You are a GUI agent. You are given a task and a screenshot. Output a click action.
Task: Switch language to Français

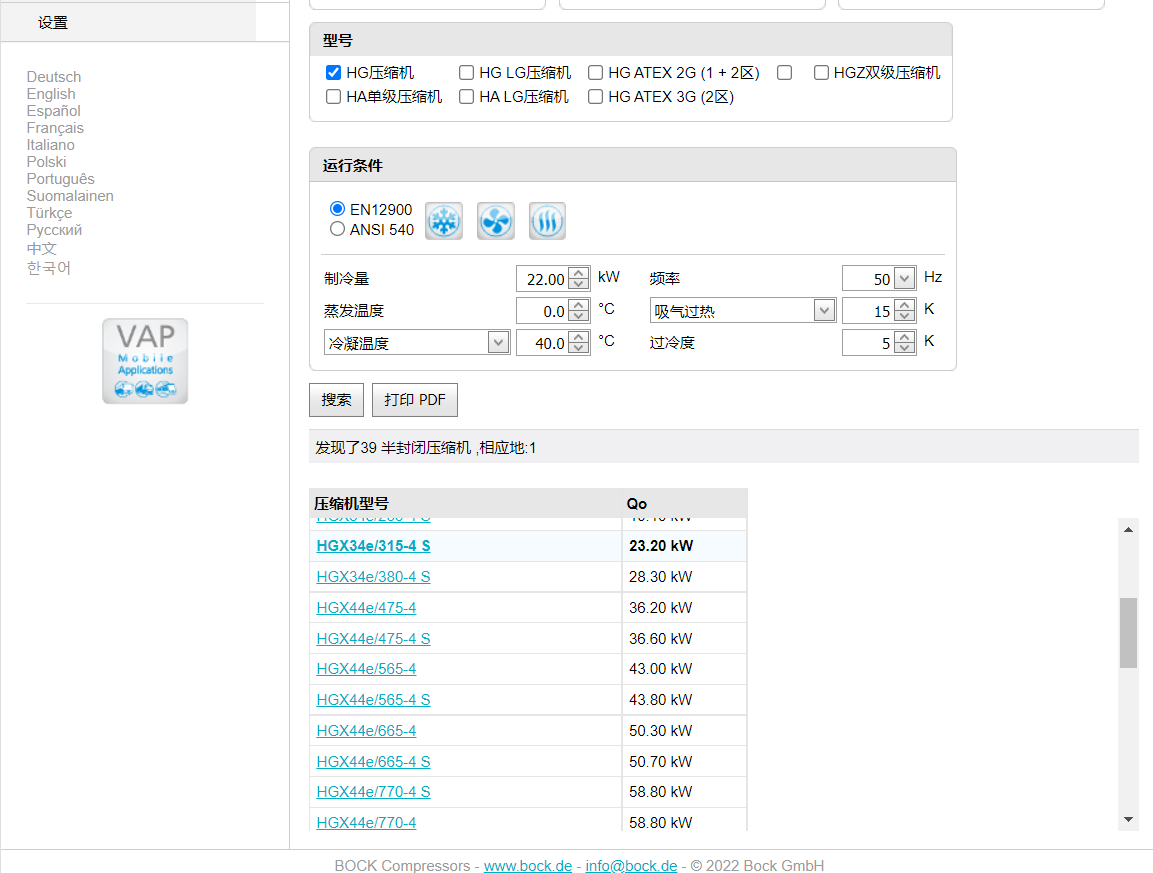(x=55, y=127)
